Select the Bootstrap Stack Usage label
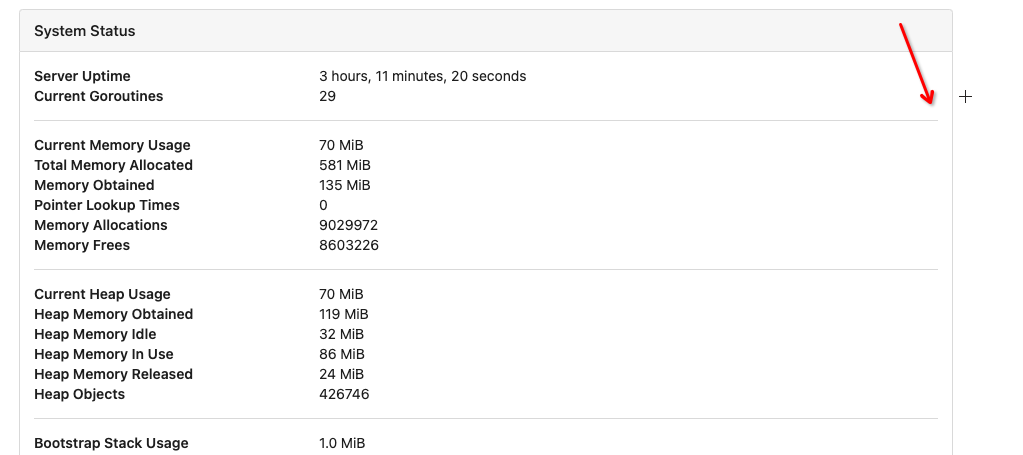The image size is (1023, 455). [112, 443]
